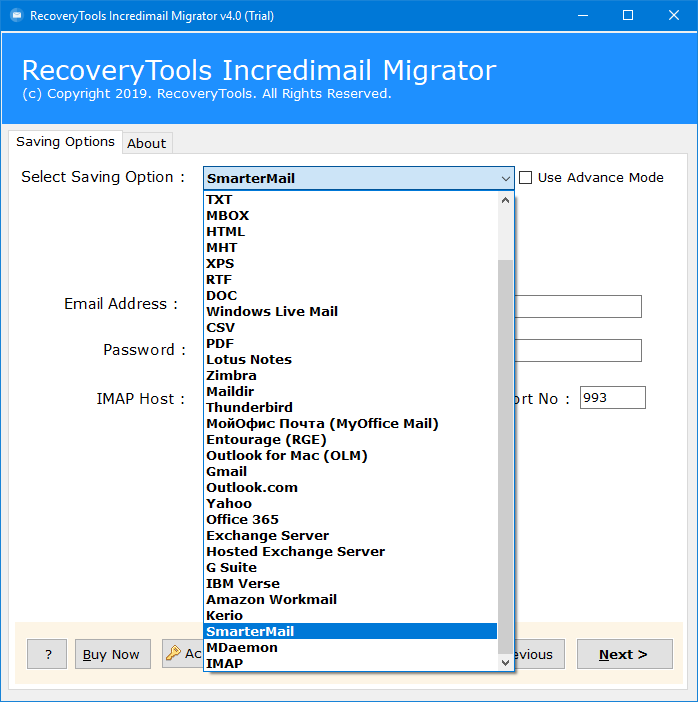Choose MDaemon saving option
Viewport: 698px width, 702px height.
351,647
